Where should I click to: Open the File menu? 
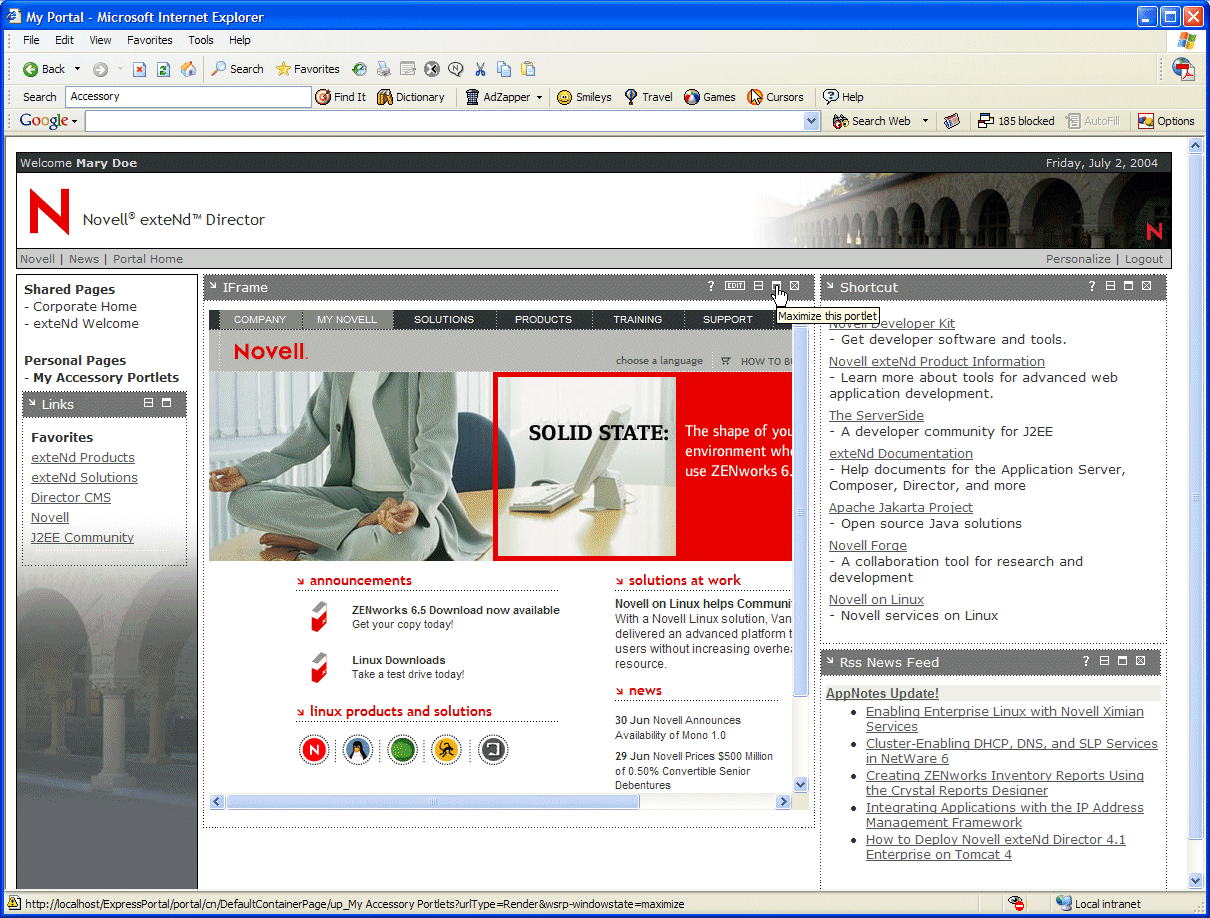pyautogui.click(x=31, y=40)
